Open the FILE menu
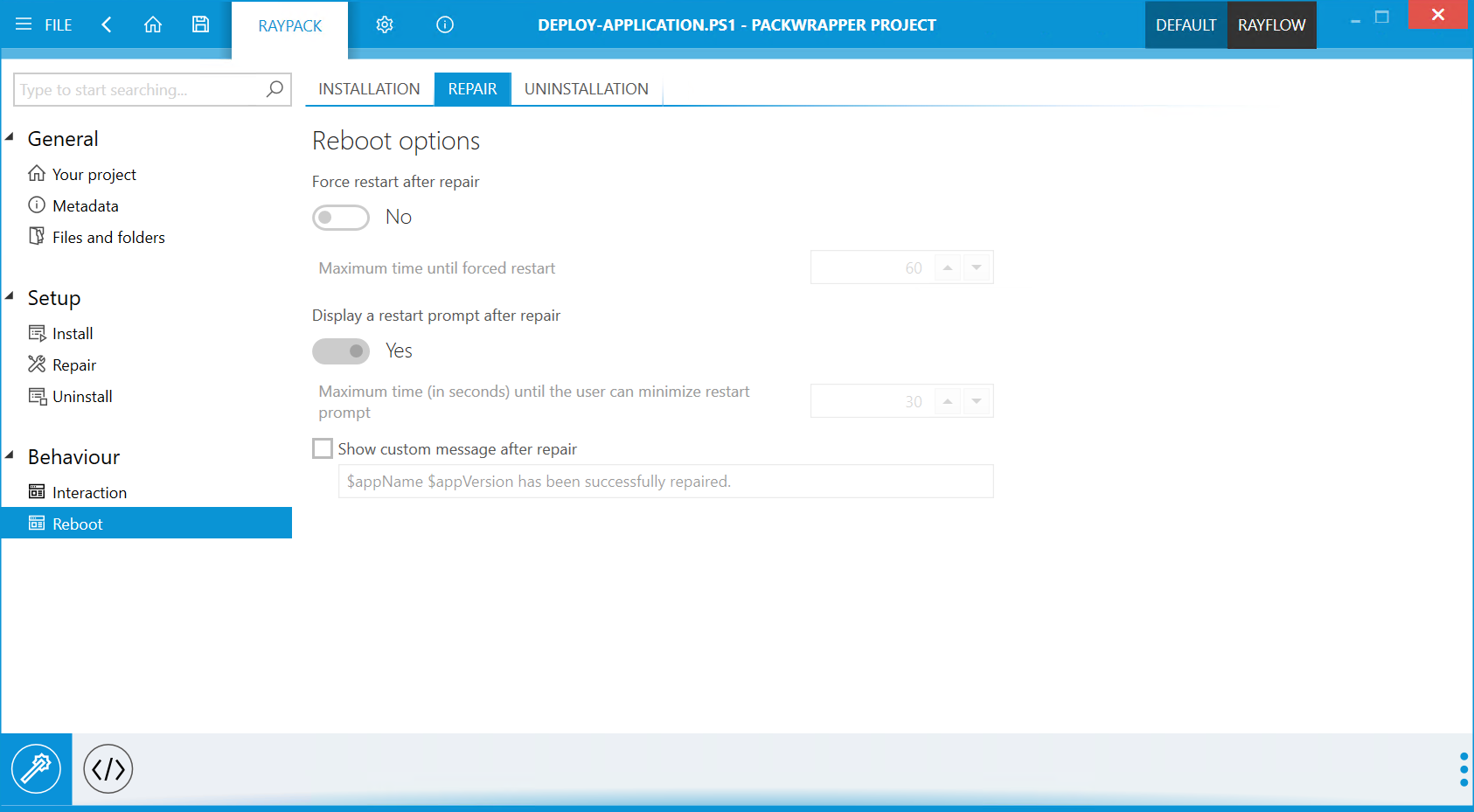 (45, 24)
